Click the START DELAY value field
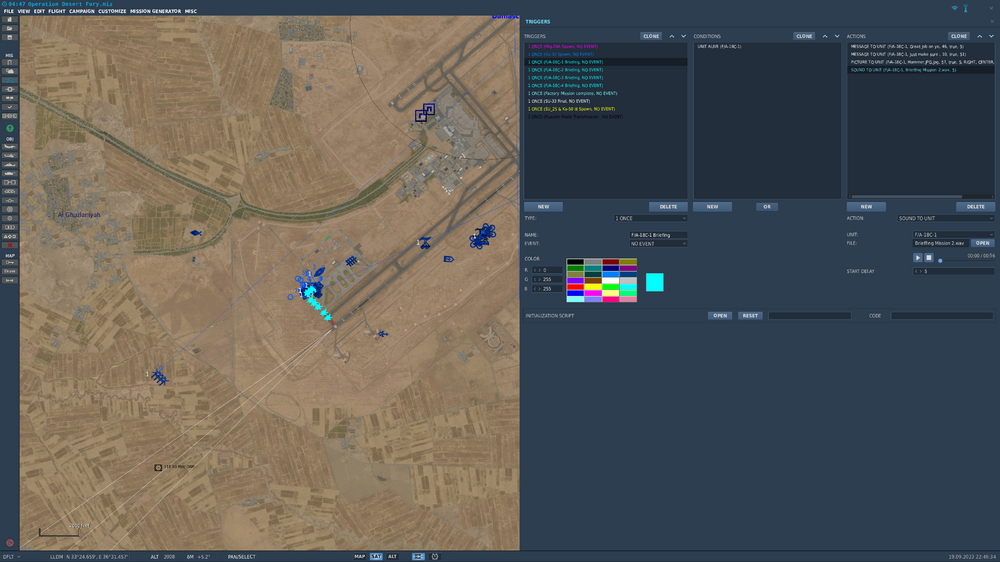 tap(953, 271)
